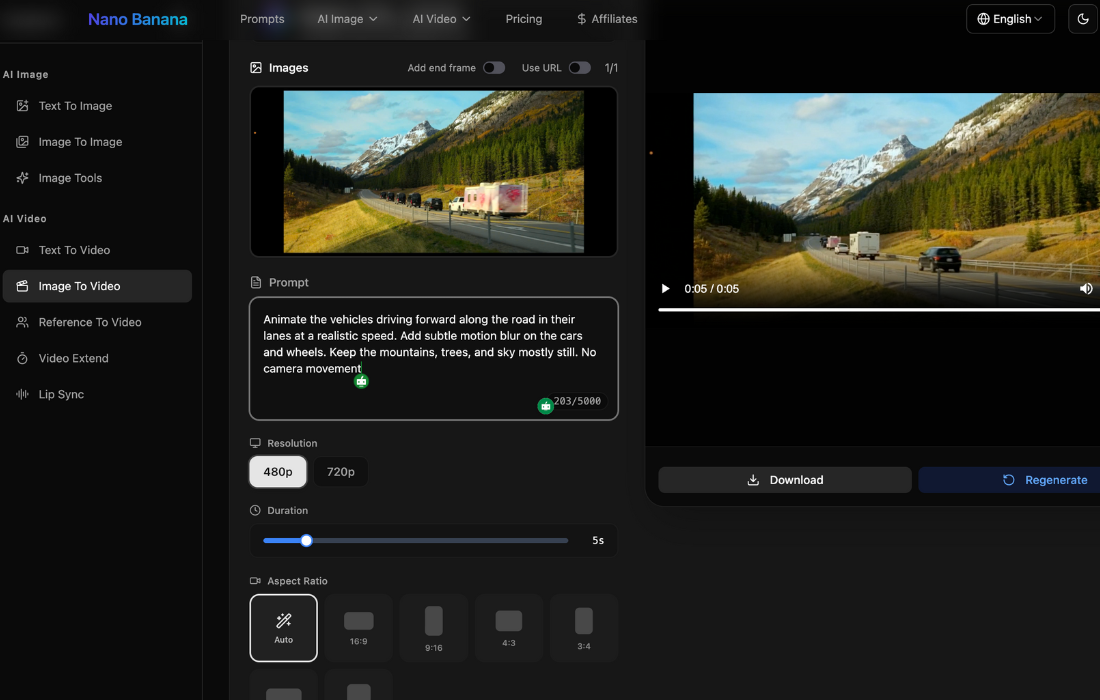The width and height of the screenshot is (1100, 700).
Task: Open the English language selector
Action: click(1010, 19)
